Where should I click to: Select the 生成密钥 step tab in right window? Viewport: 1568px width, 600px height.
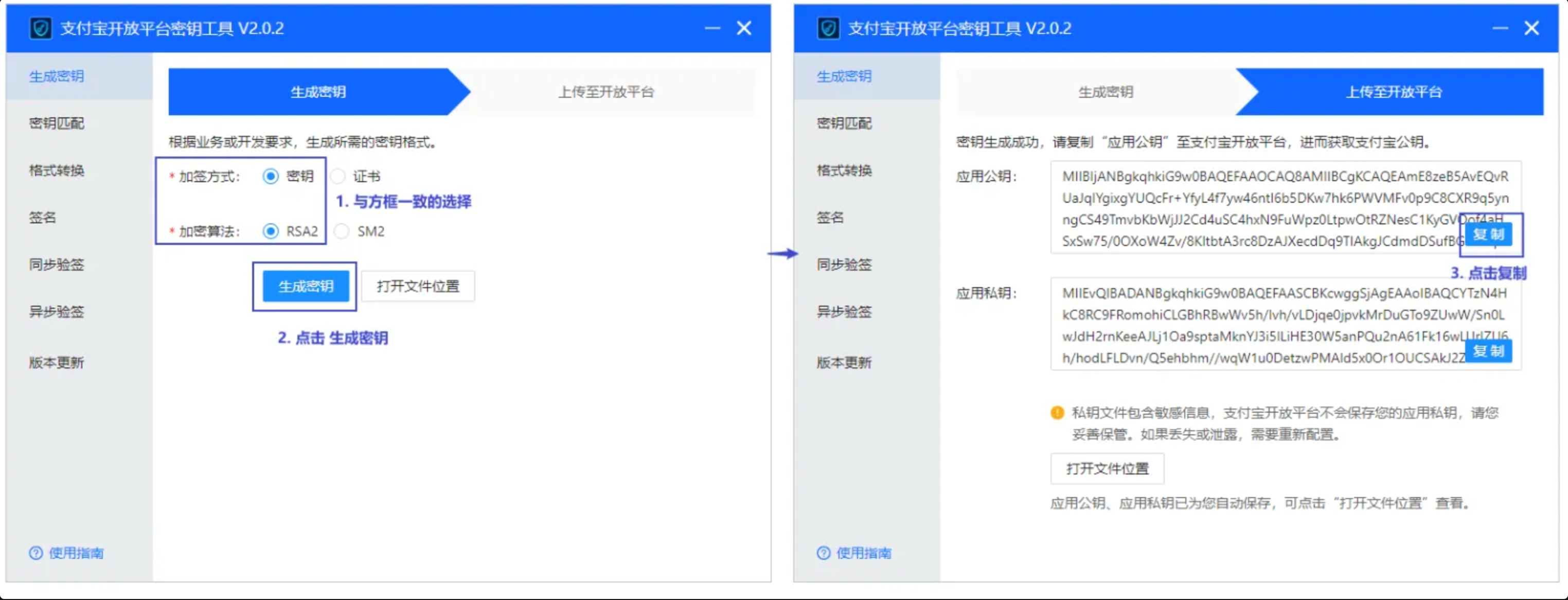click(1106, 92)
